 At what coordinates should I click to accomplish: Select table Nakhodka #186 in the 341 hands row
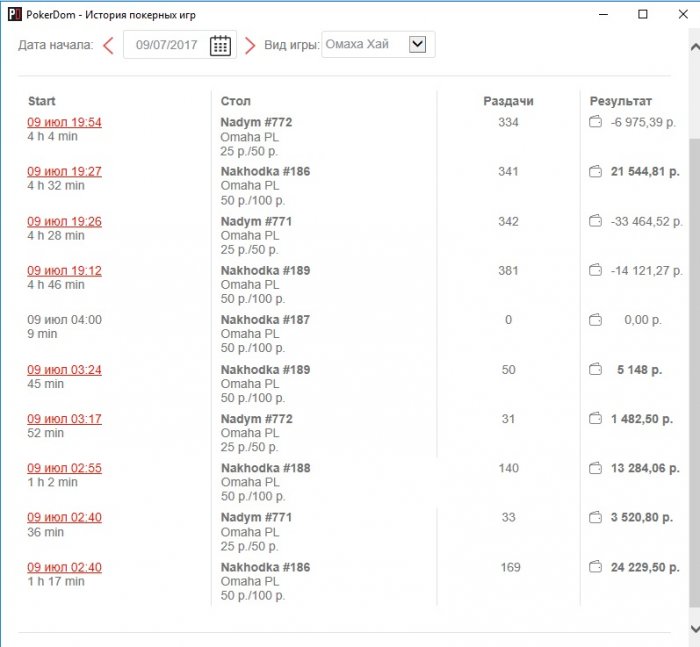pos(265,171)
